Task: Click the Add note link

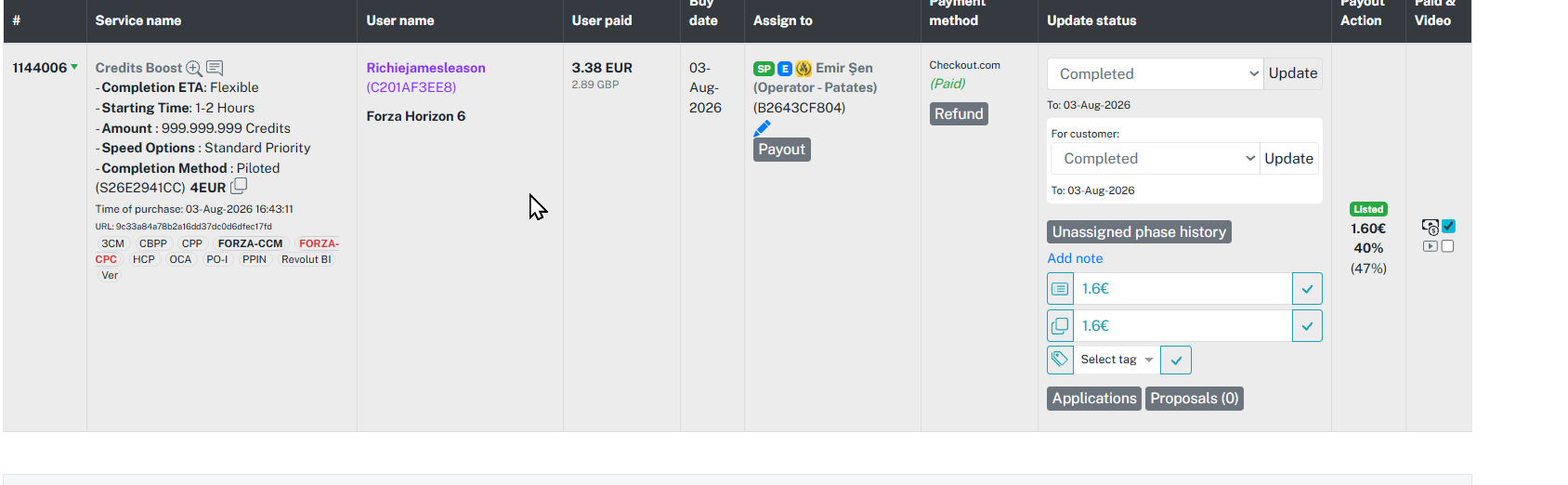Action: (x=1075, y=258)
